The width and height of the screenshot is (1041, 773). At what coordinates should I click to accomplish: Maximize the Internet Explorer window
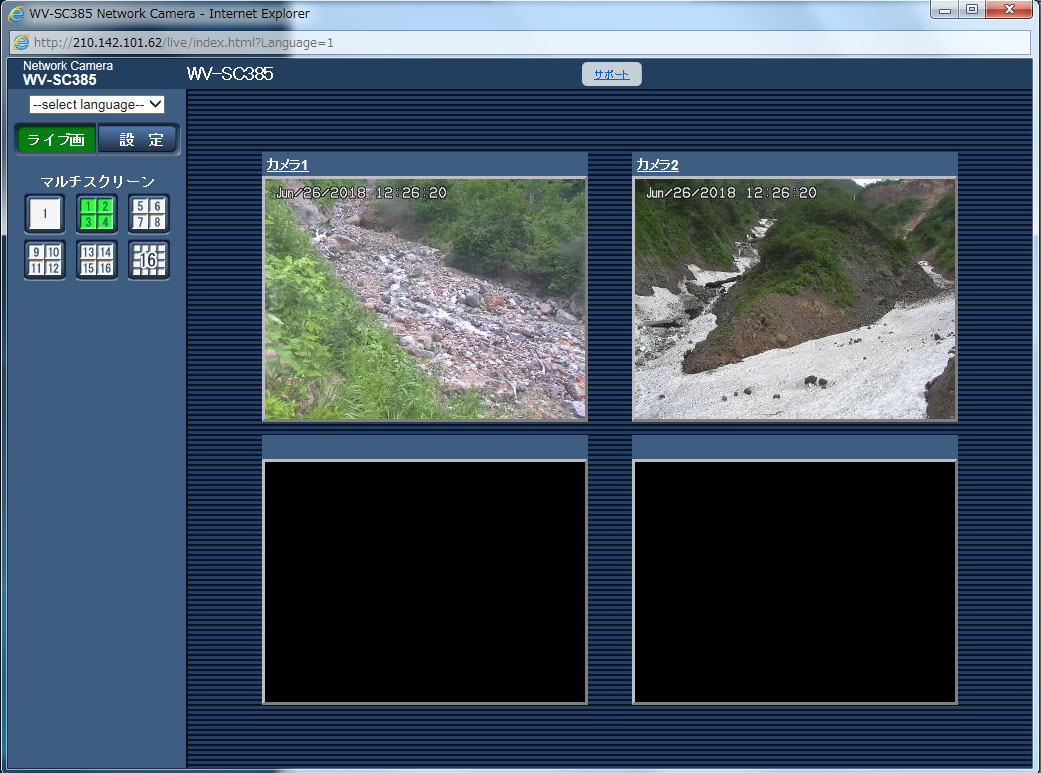[972, 9]
